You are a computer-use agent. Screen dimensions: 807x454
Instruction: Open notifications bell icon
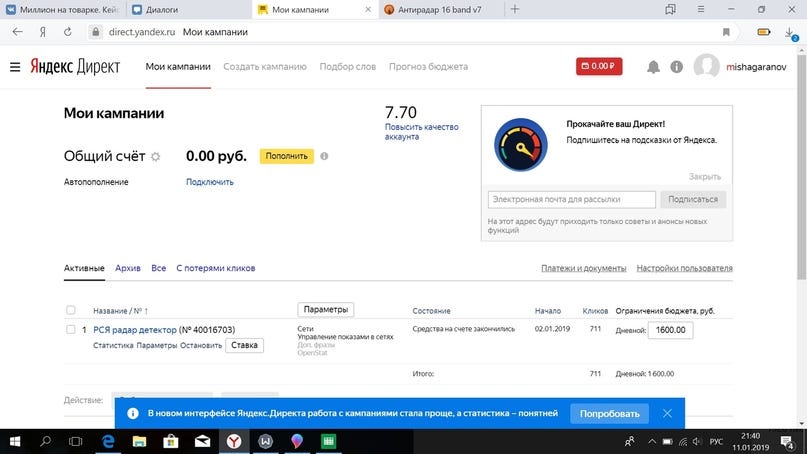pos(653,67)
